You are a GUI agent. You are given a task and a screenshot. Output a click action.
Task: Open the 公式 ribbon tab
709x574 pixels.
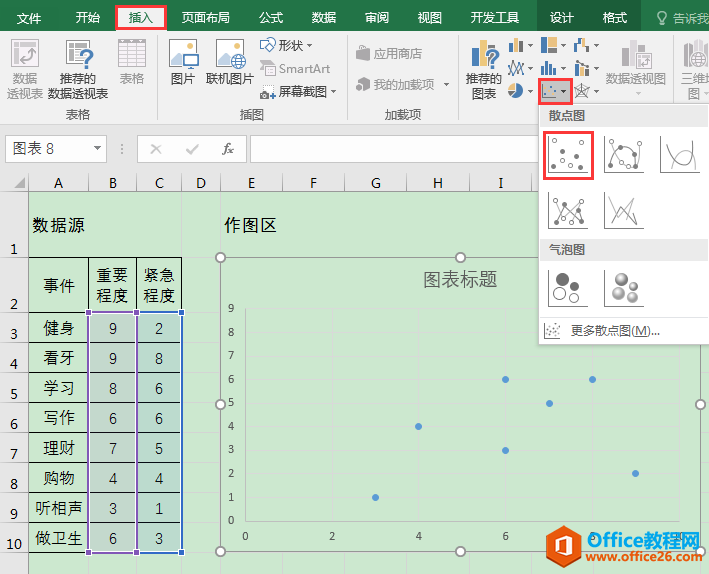click(x=271, y=17)
